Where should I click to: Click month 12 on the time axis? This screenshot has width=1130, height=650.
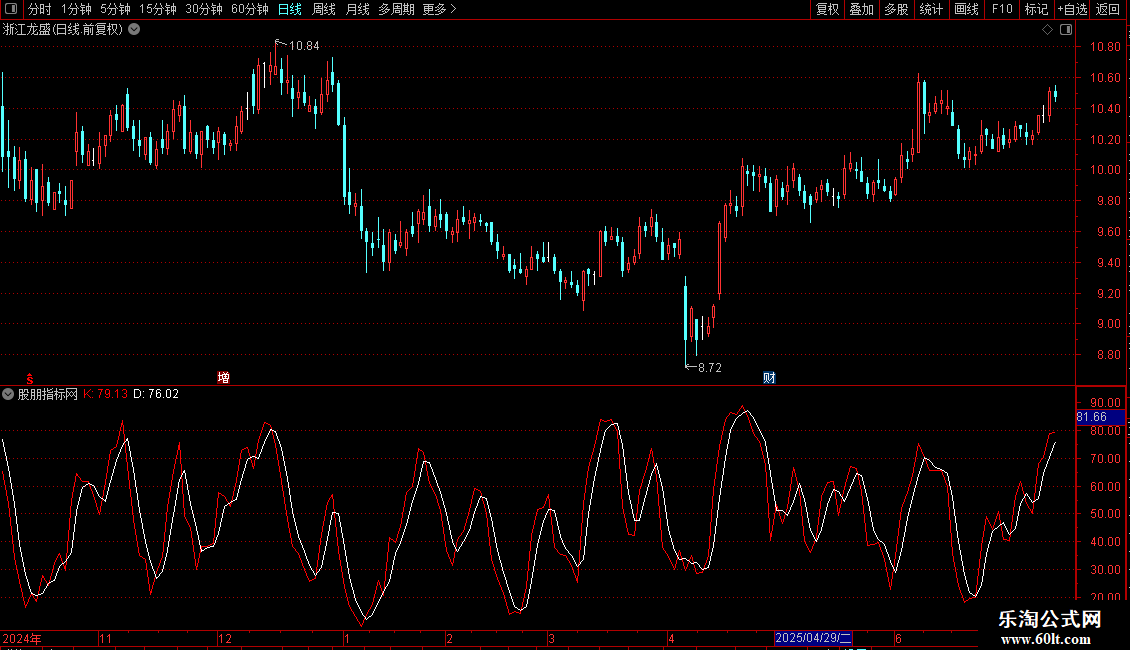click(225, 638)
